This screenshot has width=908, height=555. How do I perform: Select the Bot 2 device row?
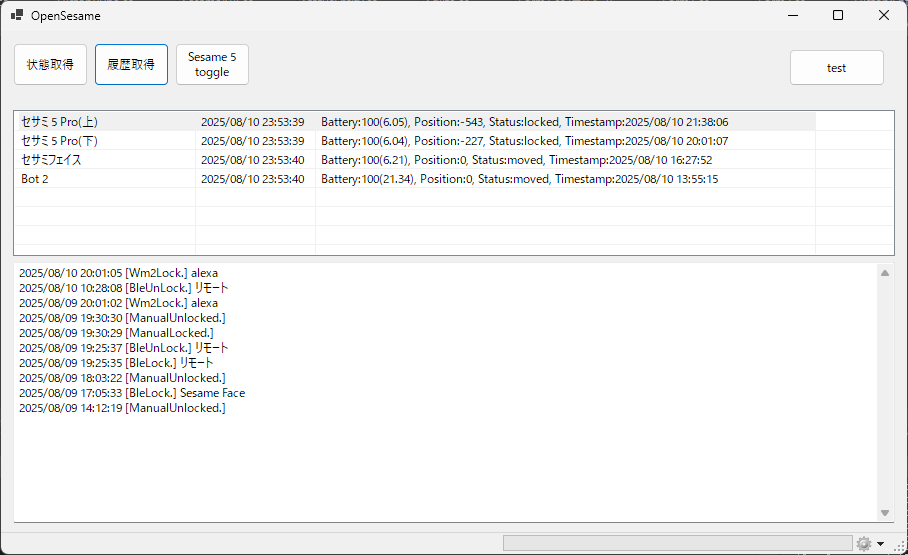[417, 179]
